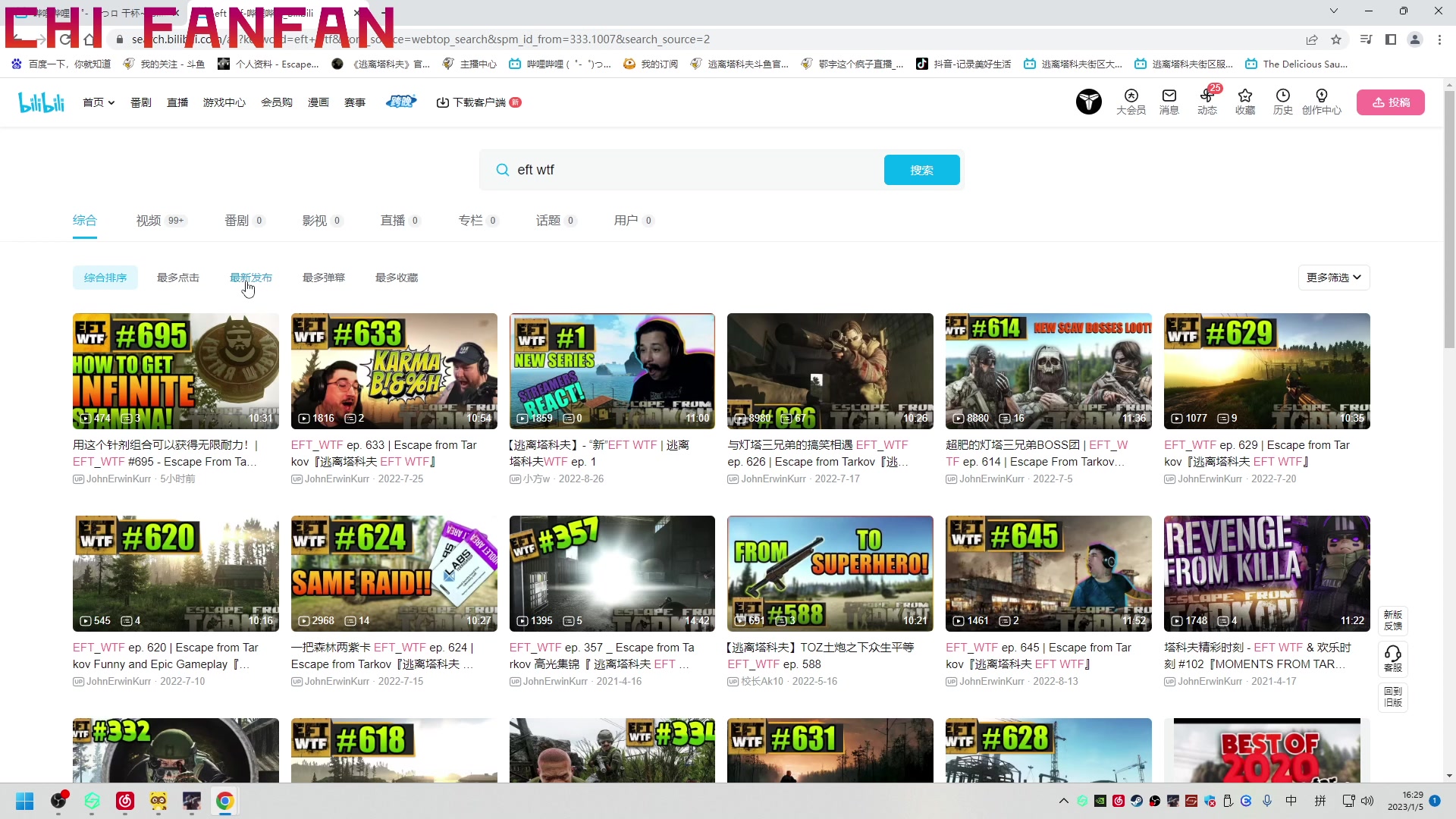Viewport: 1456px width, 819px height.
Task: Open the 抖音 bookmark in bookmarks bar
Action: (964, 64)
